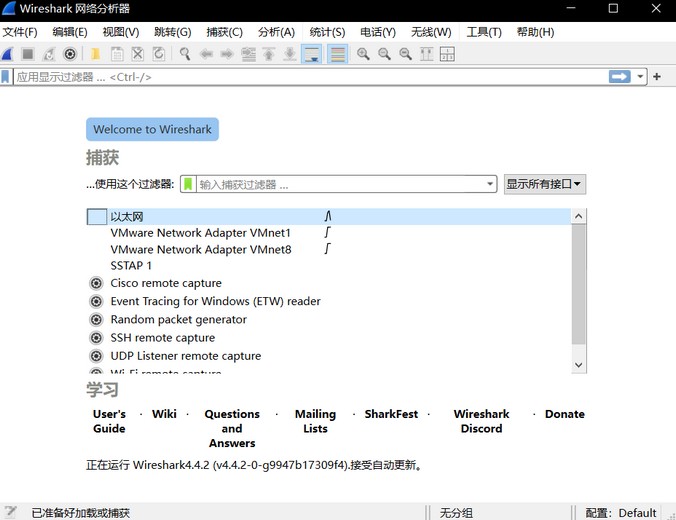
Task: Click the Wireshark Discord link
Action: [481, 421]
